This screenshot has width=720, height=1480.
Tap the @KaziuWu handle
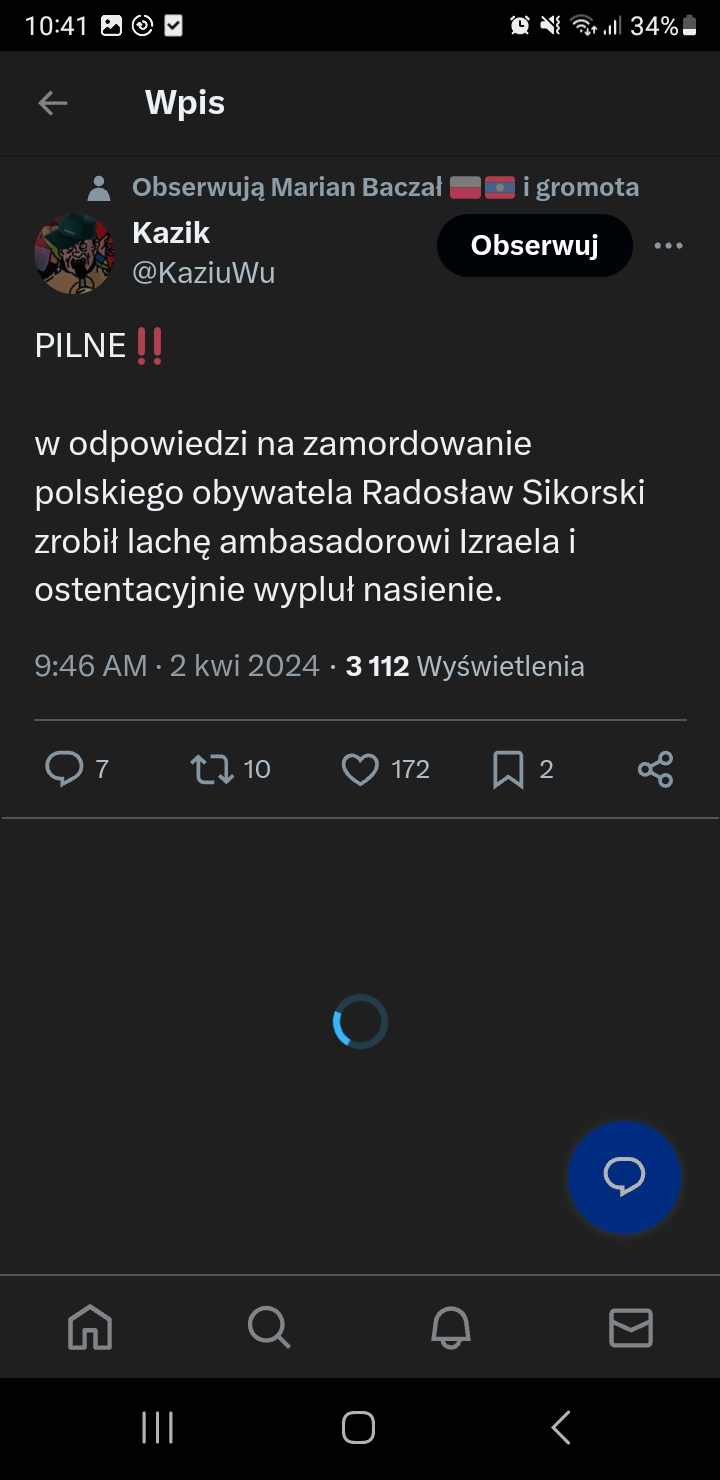(x=204, y=273)
